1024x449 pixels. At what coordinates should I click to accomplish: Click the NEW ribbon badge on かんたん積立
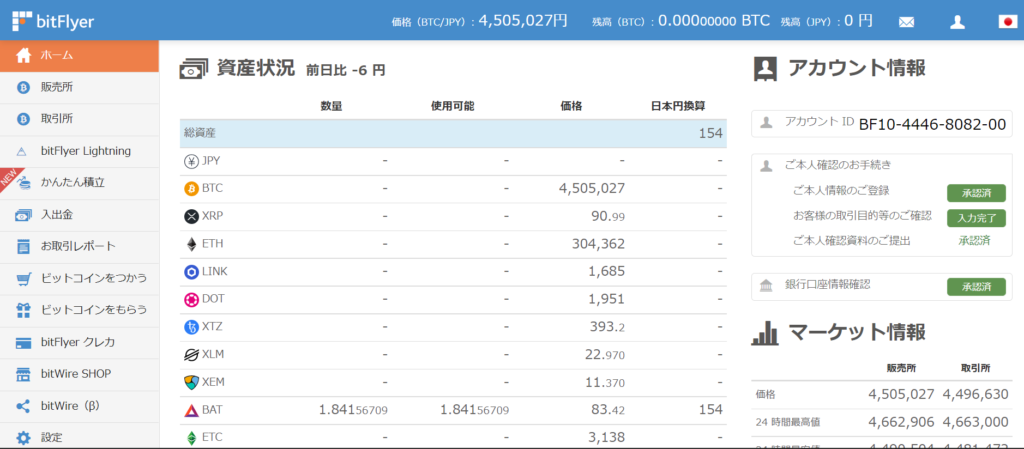pos(10,179)
